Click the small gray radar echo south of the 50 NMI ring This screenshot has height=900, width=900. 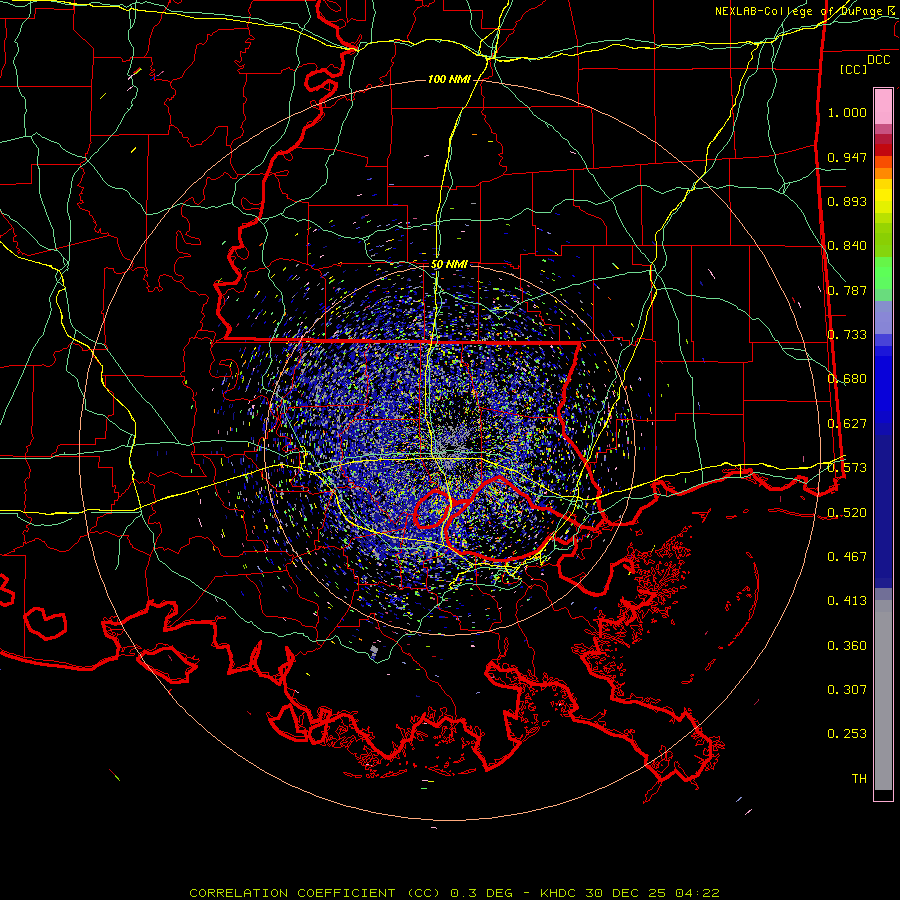(x=374, y=651)
